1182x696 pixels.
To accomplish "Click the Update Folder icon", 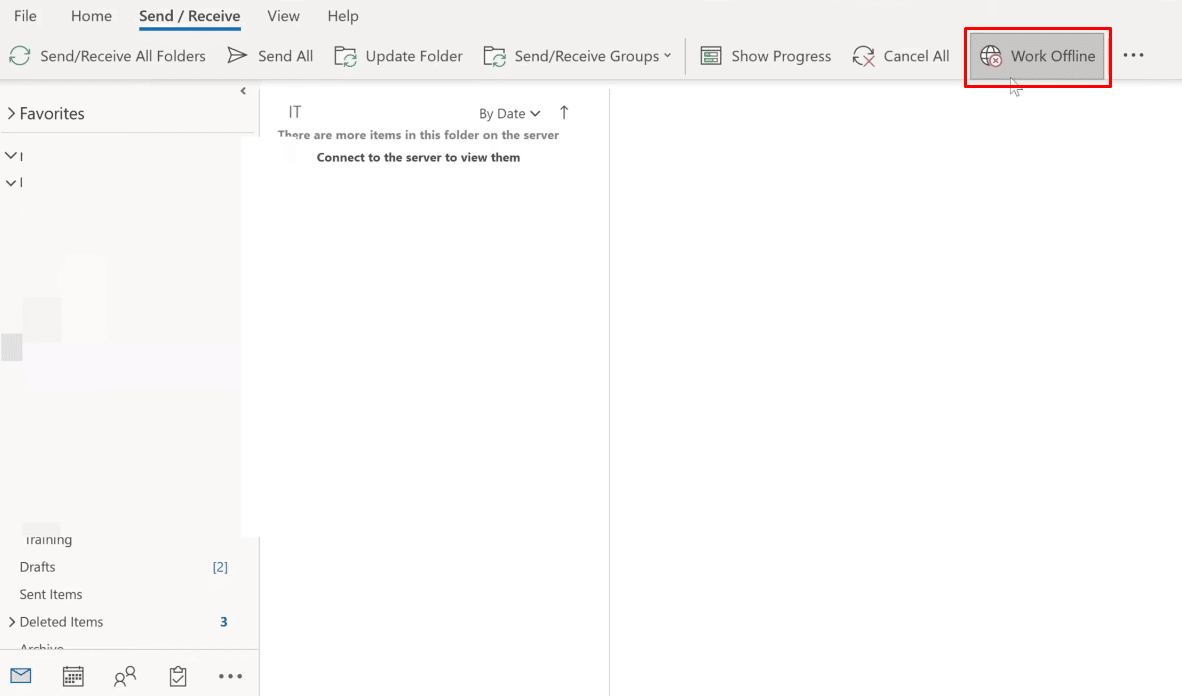I will 345,57.
